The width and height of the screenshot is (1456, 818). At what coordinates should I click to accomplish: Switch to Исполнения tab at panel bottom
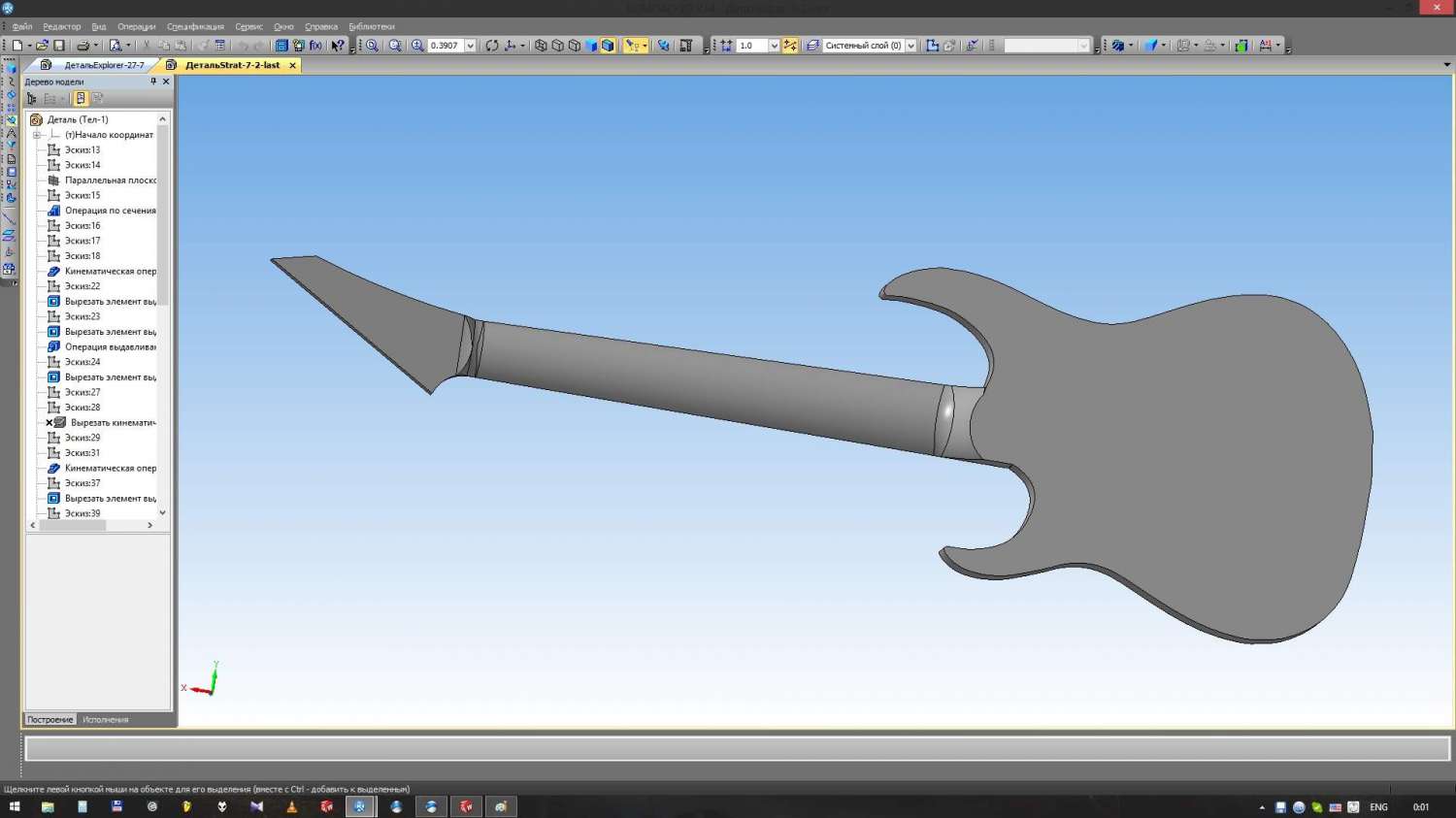pos(105,720)
